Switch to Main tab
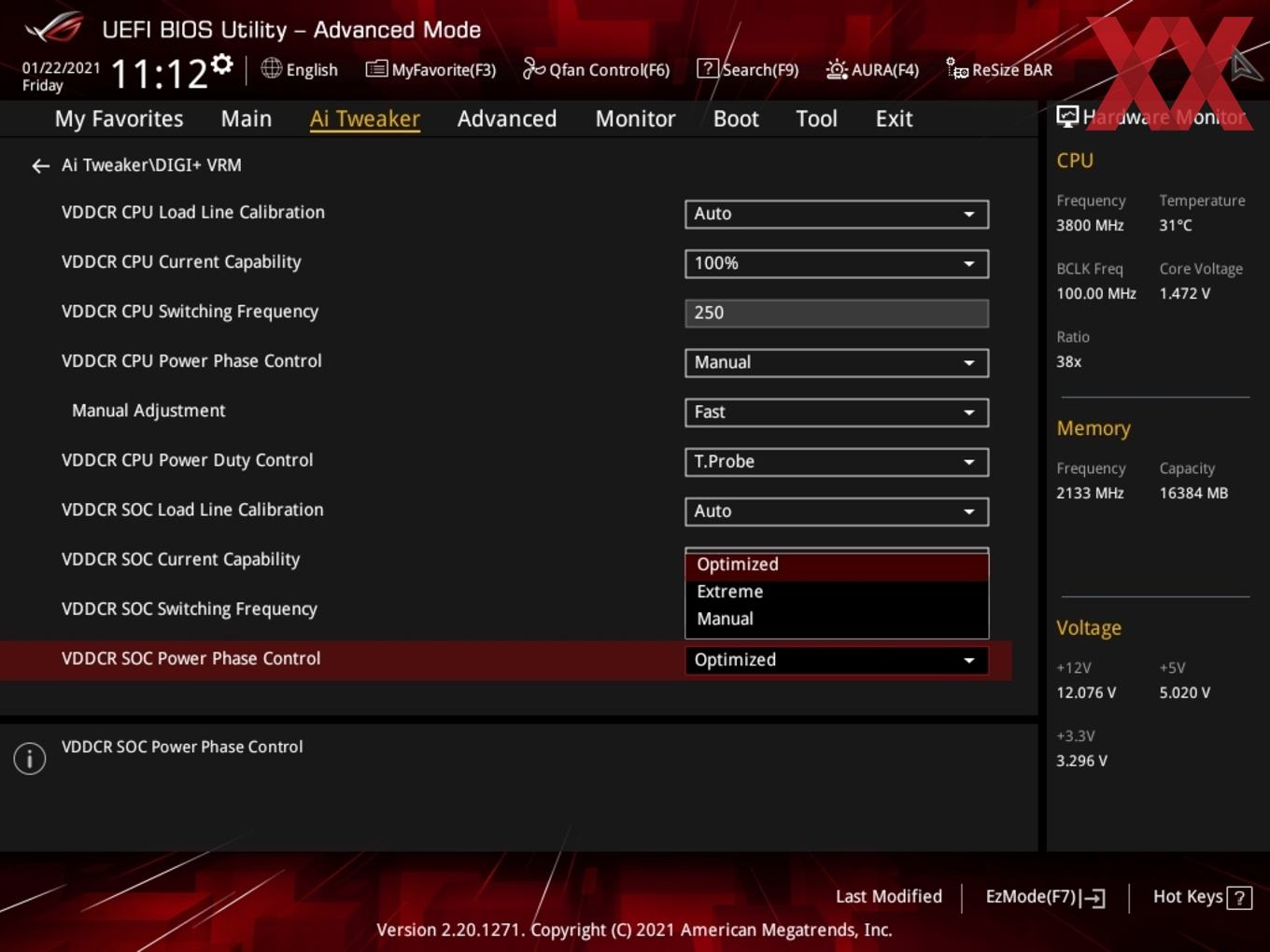The width and height of the screenshot is (1270, 952). (x=247, y=119)
